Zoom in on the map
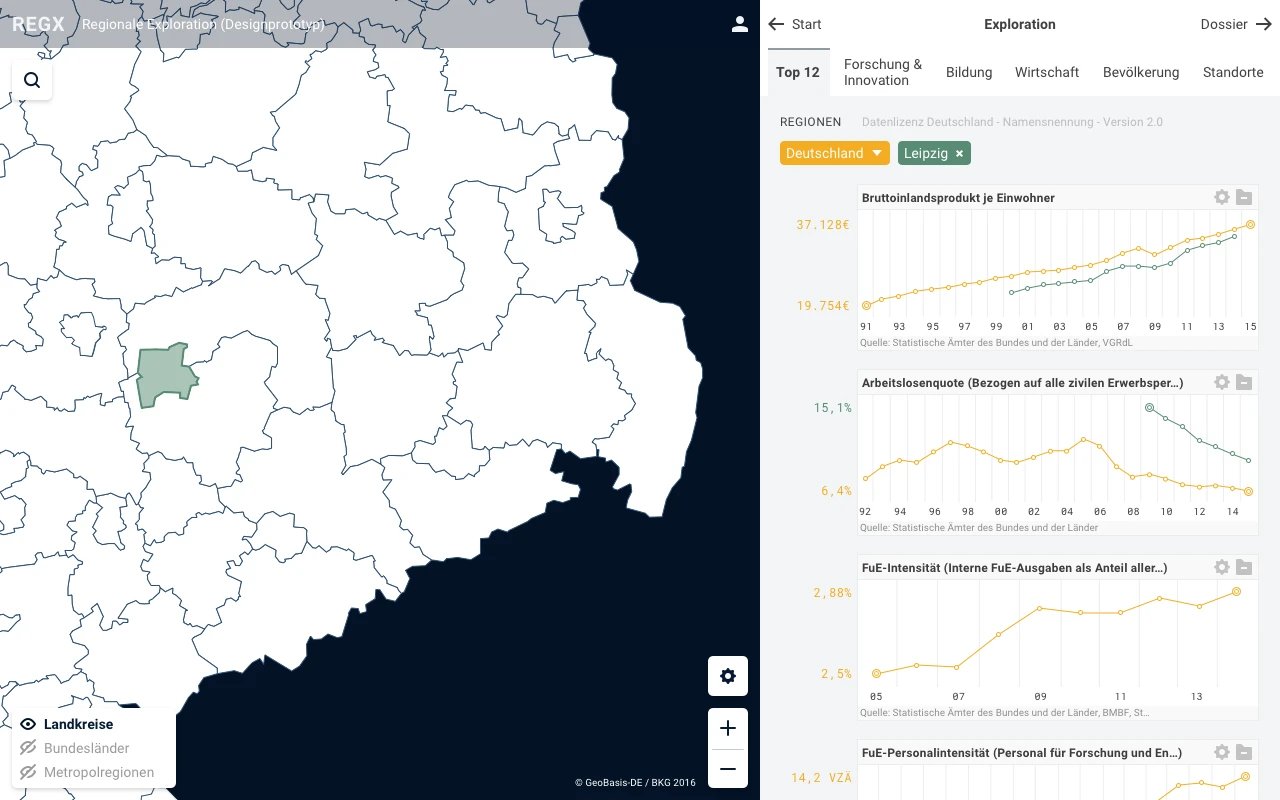 728,729
